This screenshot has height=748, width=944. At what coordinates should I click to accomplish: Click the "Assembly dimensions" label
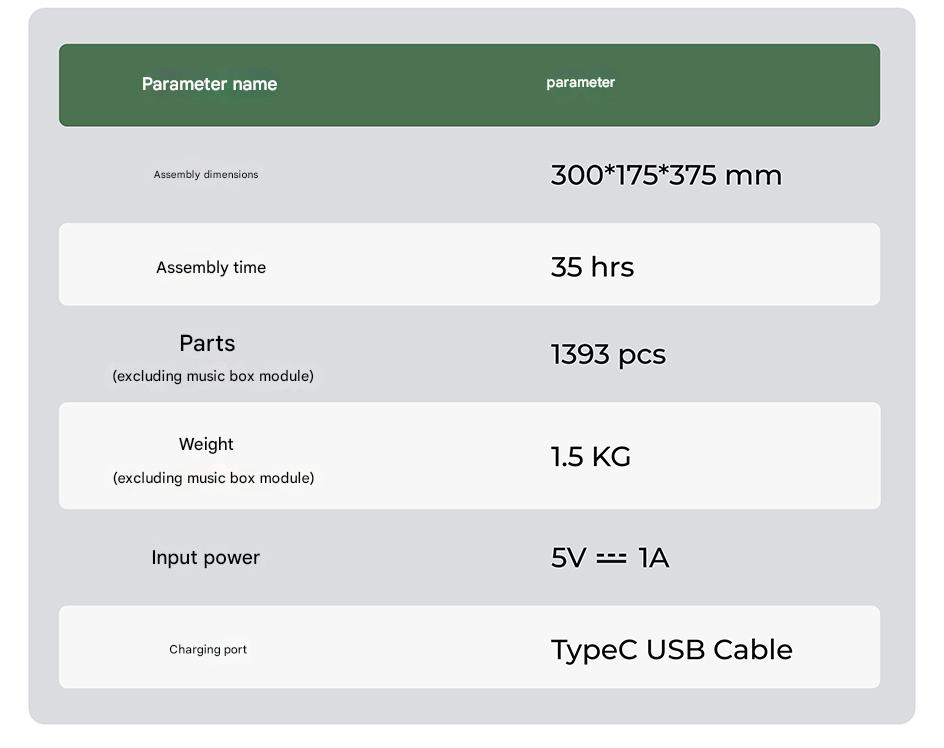(x=206, y=175)
